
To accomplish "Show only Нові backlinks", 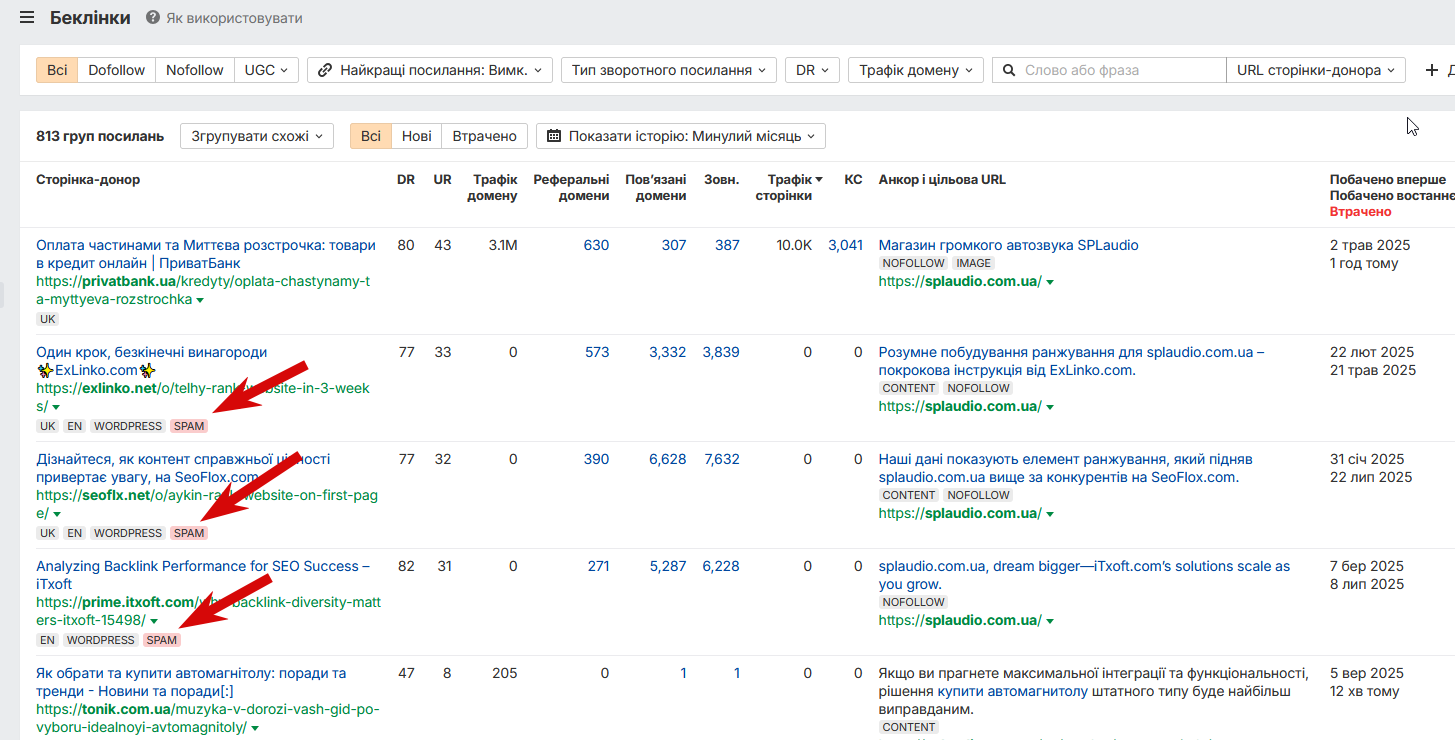I will [x=416, y=136].
